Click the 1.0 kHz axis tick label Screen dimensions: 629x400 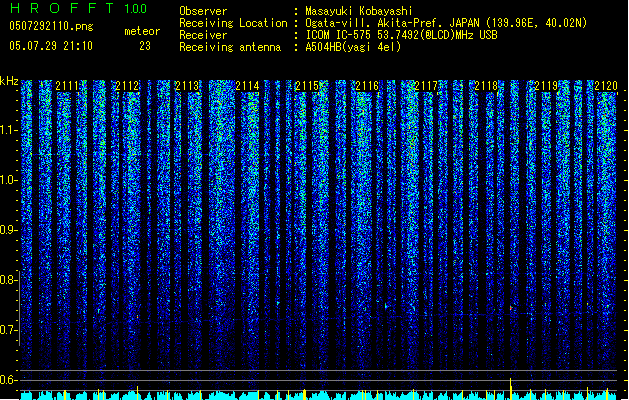[9, 180]
